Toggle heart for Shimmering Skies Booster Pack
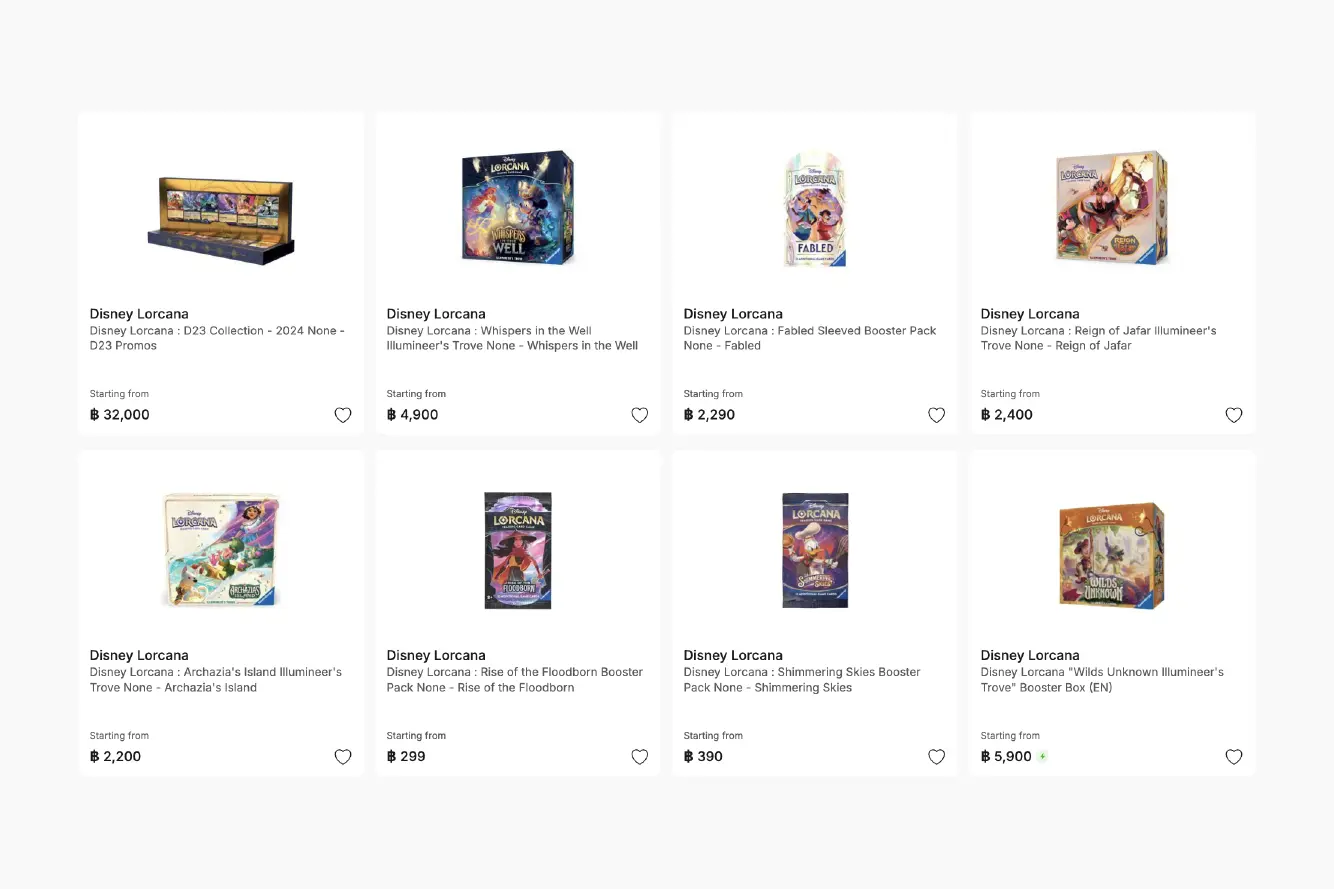 tap(937, 757)
